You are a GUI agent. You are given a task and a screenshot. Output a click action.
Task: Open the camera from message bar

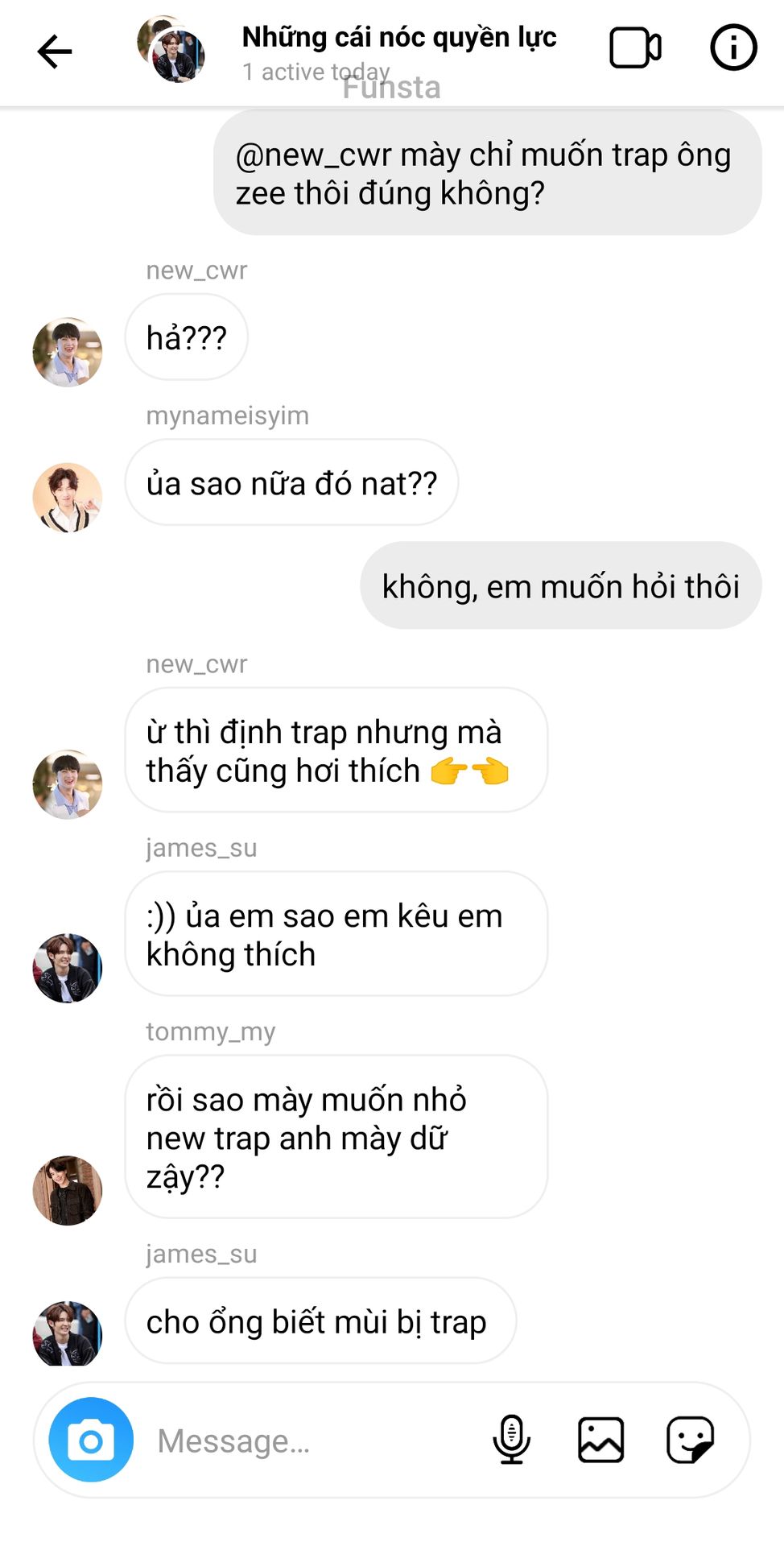click(x=91, y=1440)
